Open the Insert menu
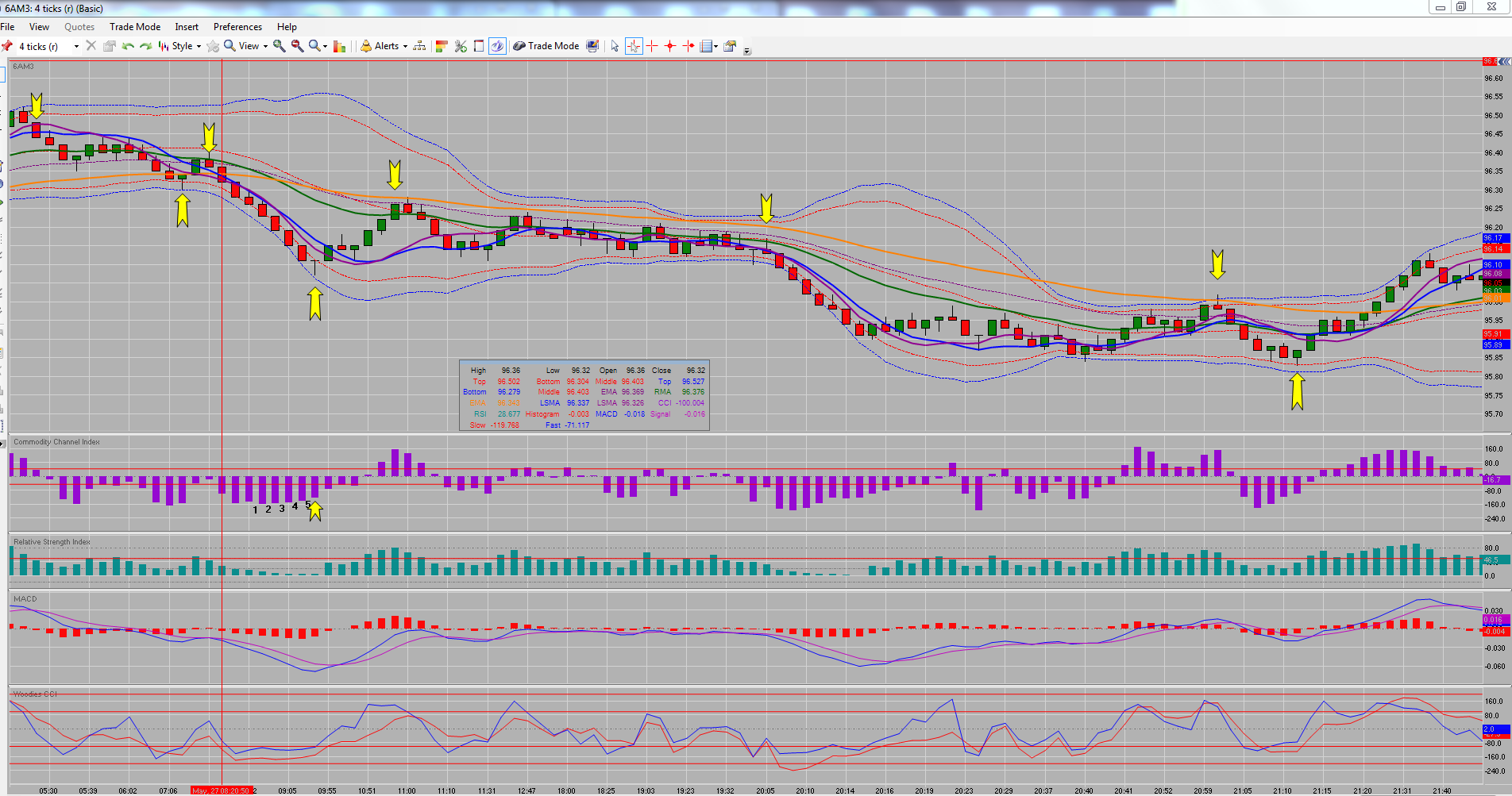Viewport: 1512px width, 796px height. tap(187, 27)
